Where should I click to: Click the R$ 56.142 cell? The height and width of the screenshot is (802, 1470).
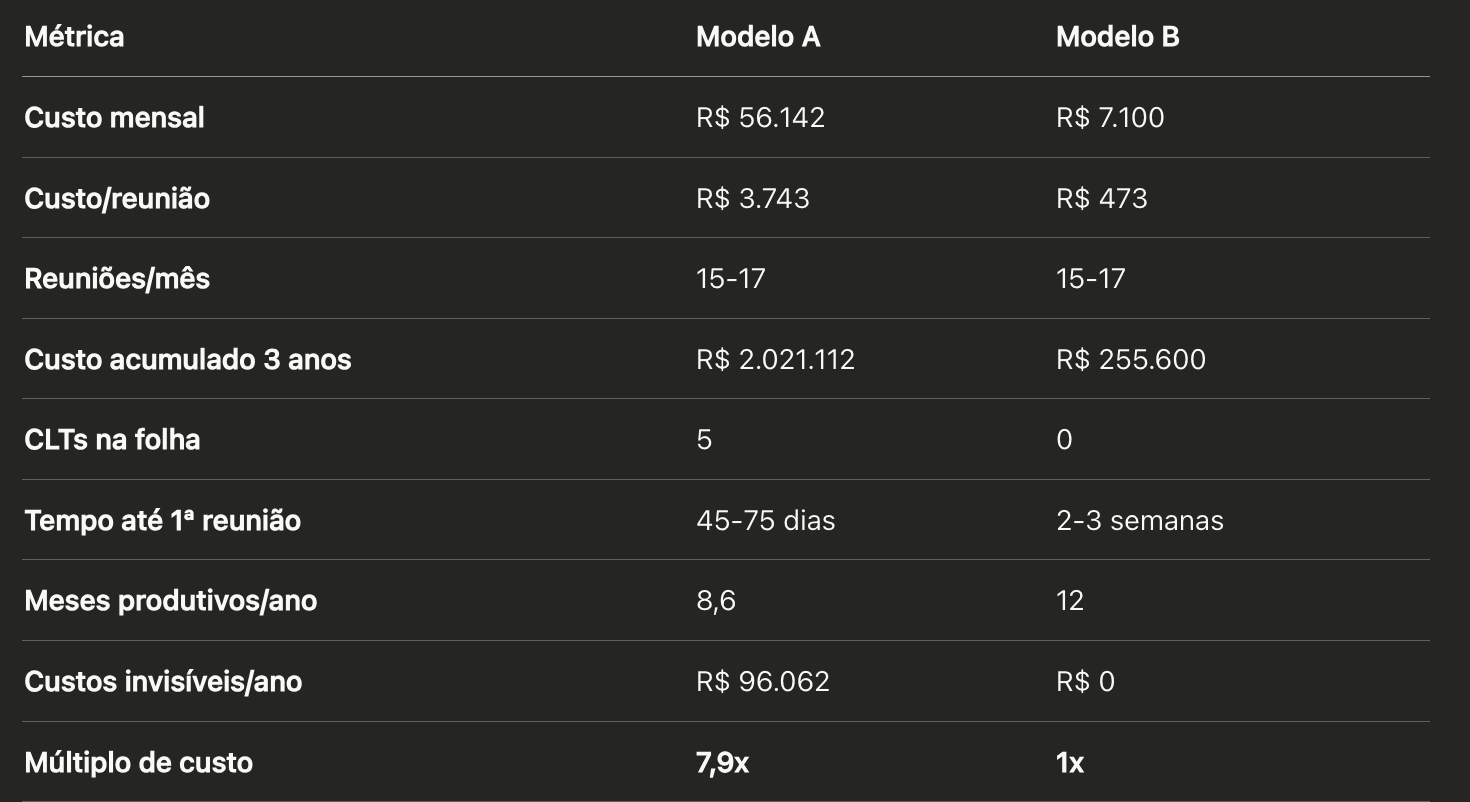(760, 118)
